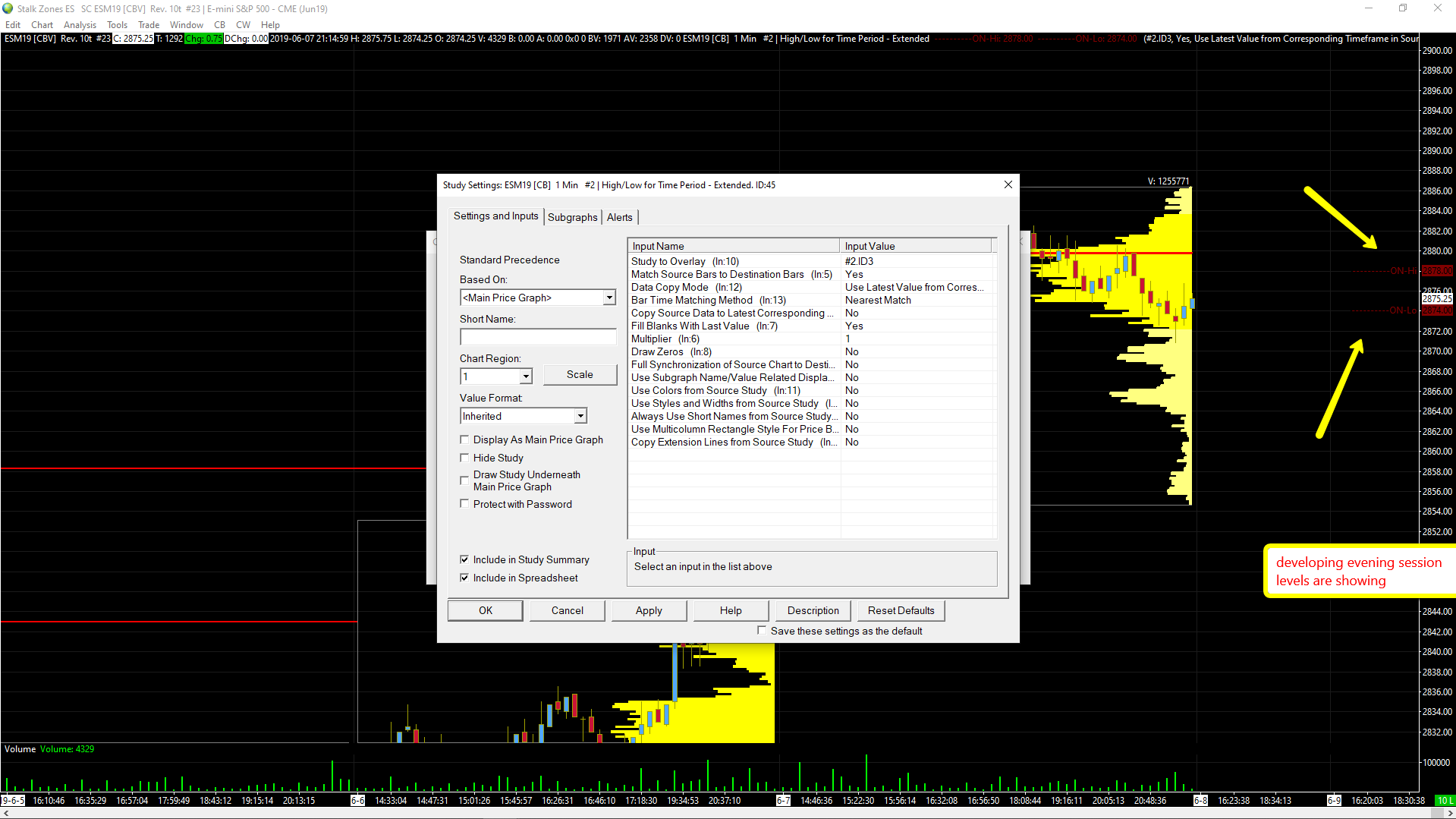Open the Tools menu
Screen dimensions: 1456x819
pos(117,25)
